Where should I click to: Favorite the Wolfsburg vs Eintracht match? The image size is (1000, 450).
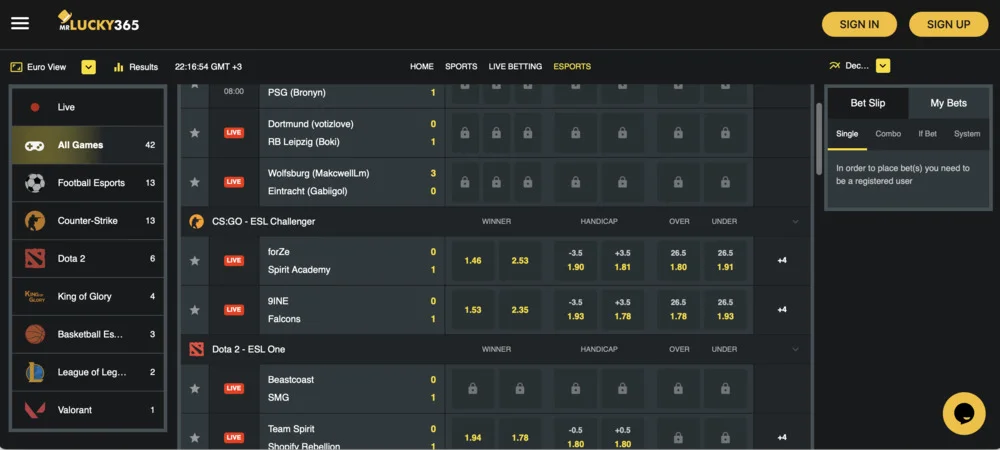coord(195,182)
